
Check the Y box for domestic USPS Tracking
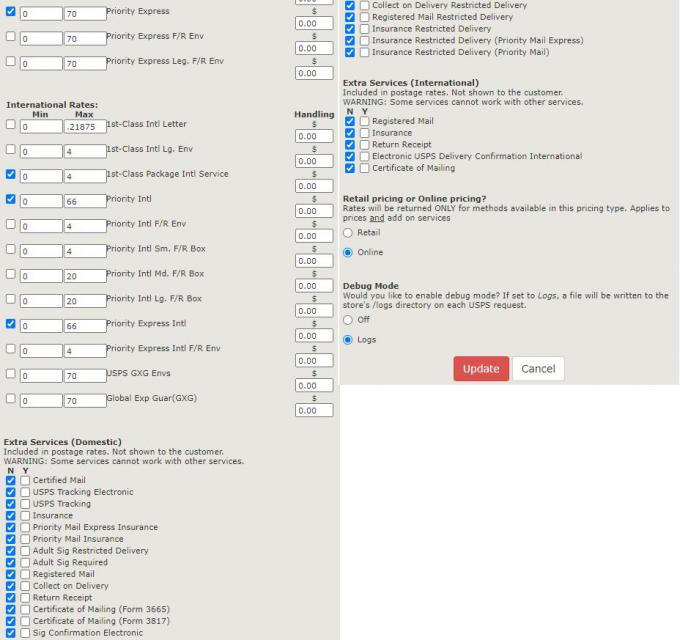click(25, 504)
